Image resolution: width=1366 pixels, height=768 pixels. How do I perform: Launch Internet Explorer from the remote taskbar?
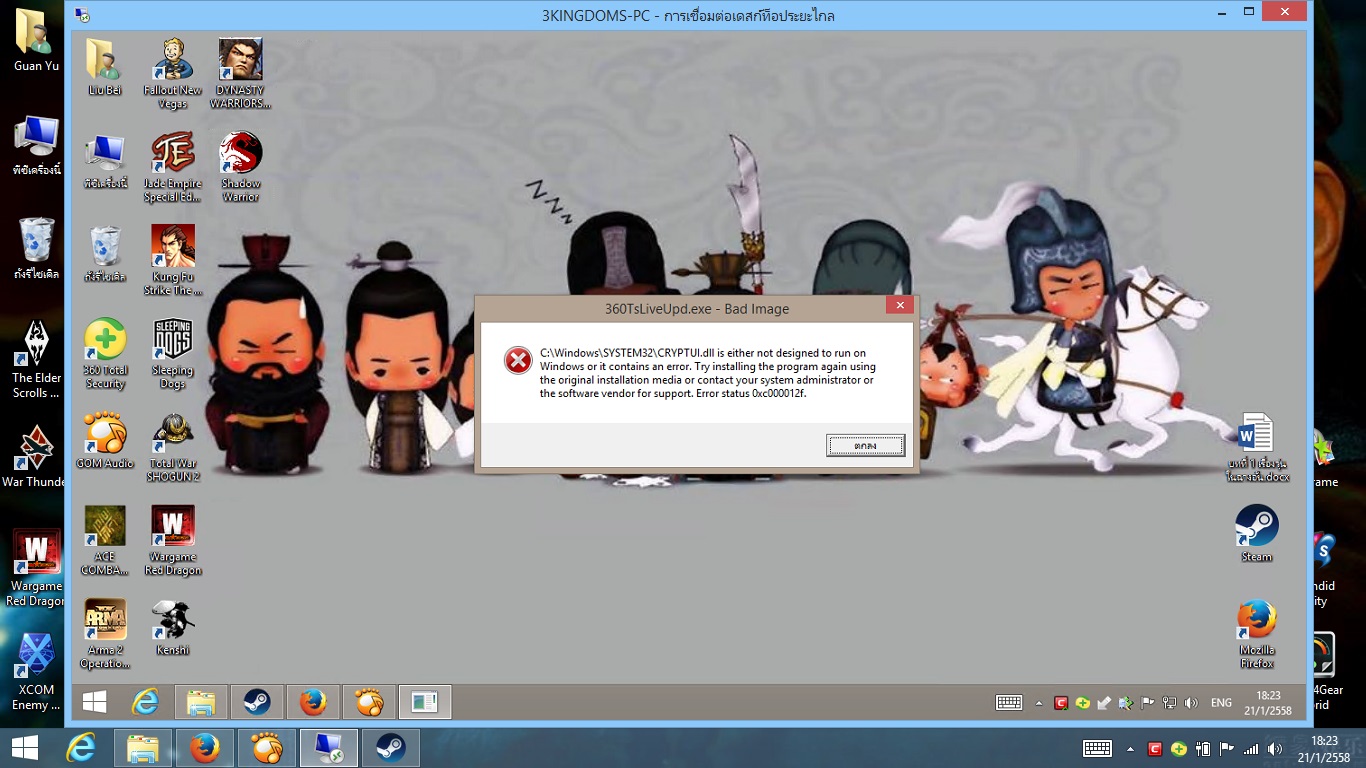click(146, 702)
